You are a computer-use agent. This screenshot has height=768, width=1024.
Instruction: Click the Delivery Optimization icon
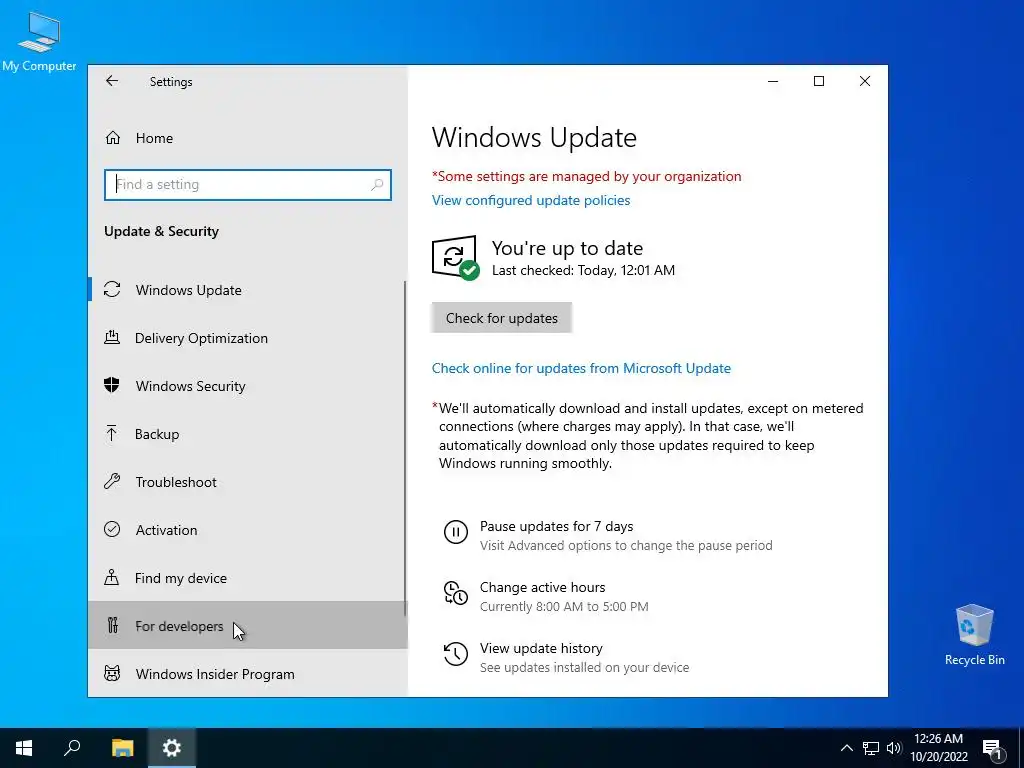(x=112, y=338)
